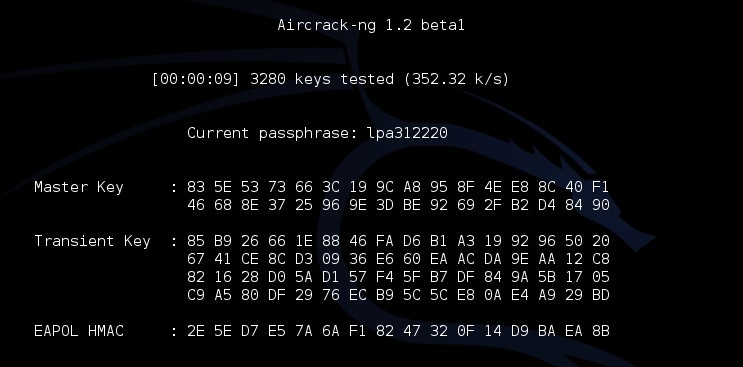743x367 pixels.
Task: Click the passphrase value lpa312220
Action: (408, 133)
